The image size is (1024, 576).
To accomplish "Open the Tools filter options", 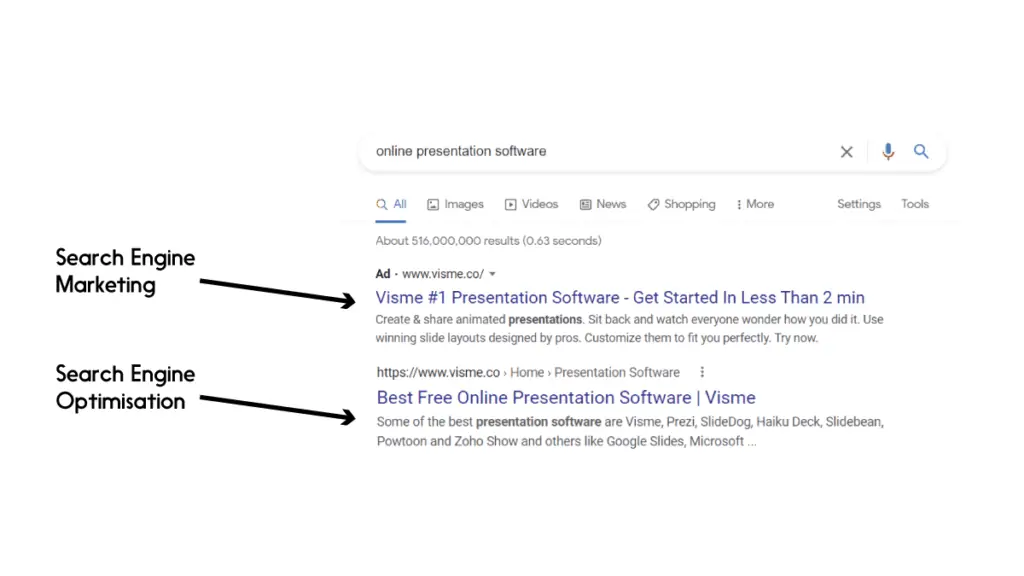I will tap(914, 204).
